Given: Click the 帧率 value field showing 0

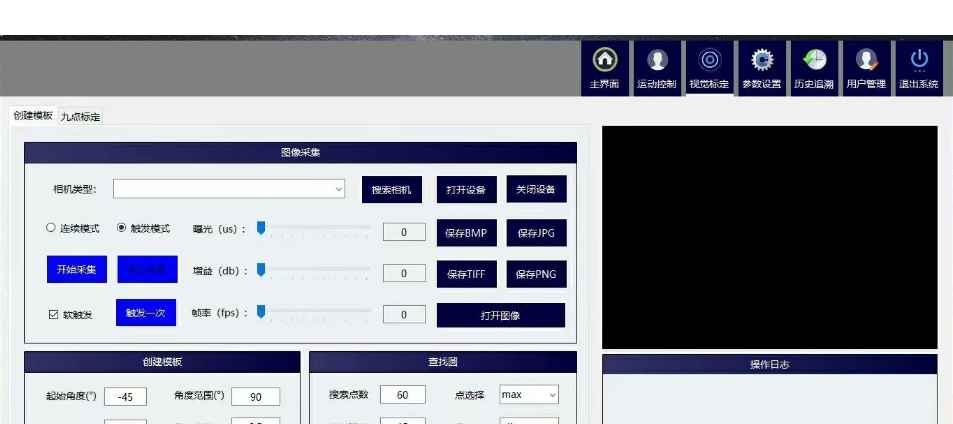Looking at the screenshot, I should (x=404, y=315).
